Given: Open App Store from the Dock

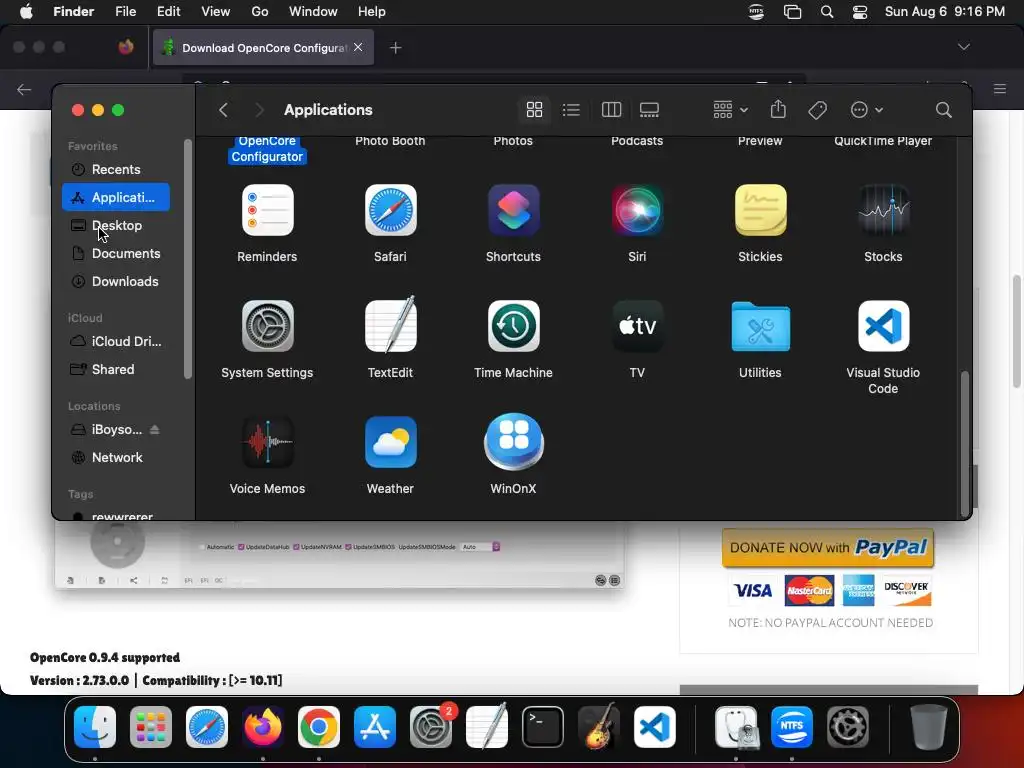Looking at the screenshot, I should click(x=375, y=727).
